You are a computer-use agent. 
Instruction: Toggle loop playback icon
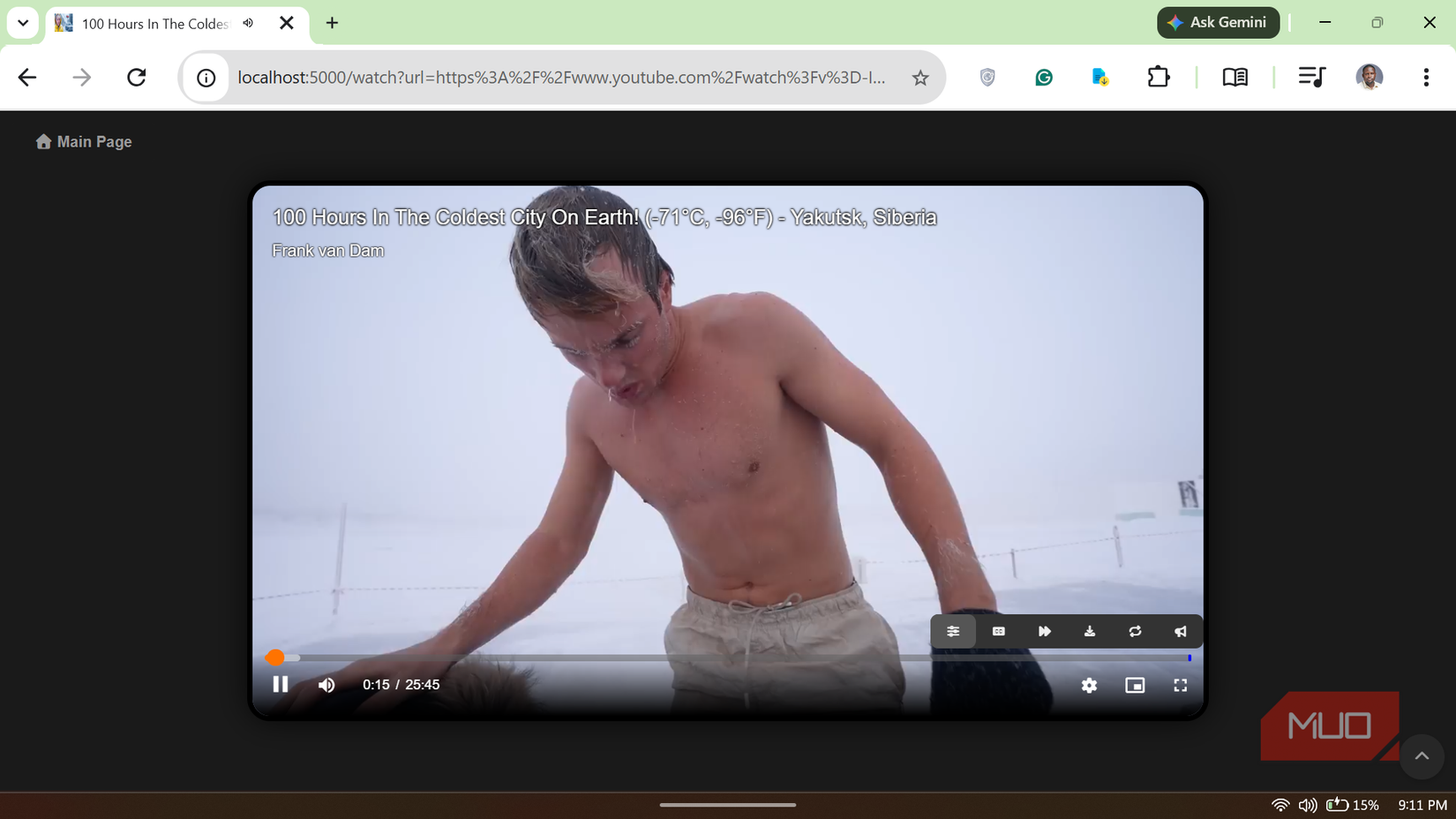click(1136, 632)
